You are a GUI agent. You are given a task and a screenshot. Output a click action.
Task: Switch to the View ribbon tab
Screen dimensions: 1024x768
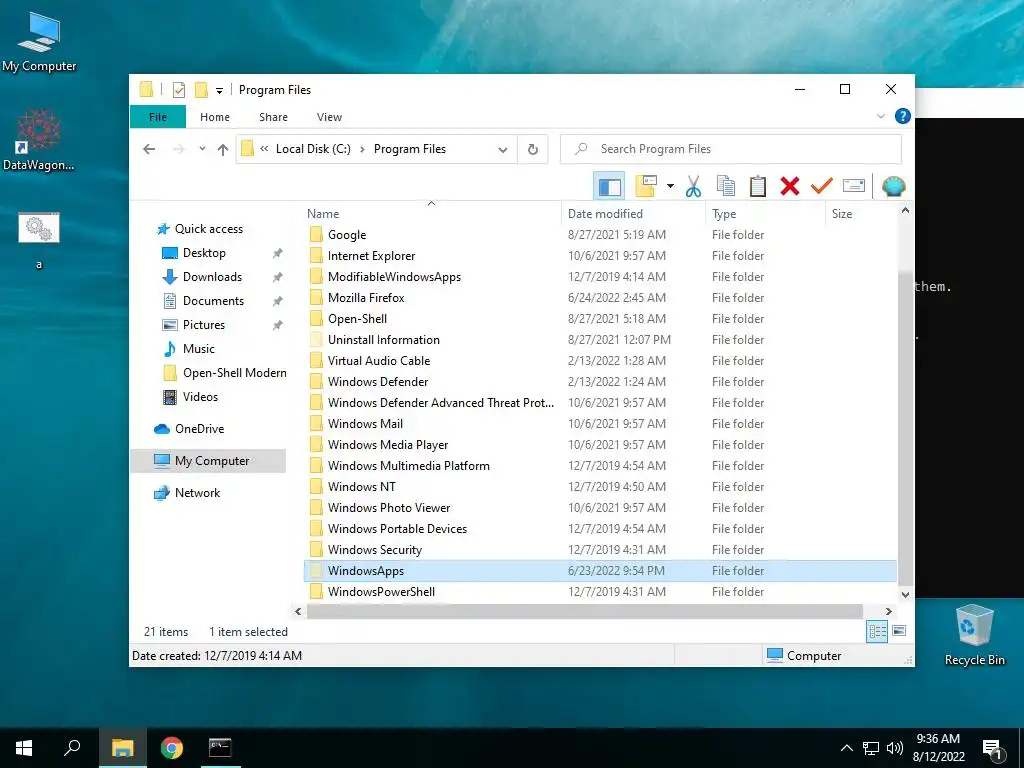(x=329, y=117)
